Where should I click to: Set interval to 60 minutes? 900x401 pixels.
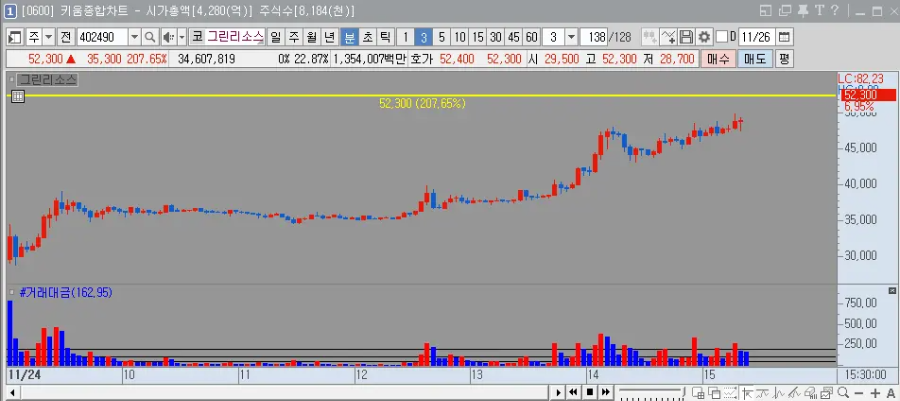pyautogui.click(x=532, y=37)
